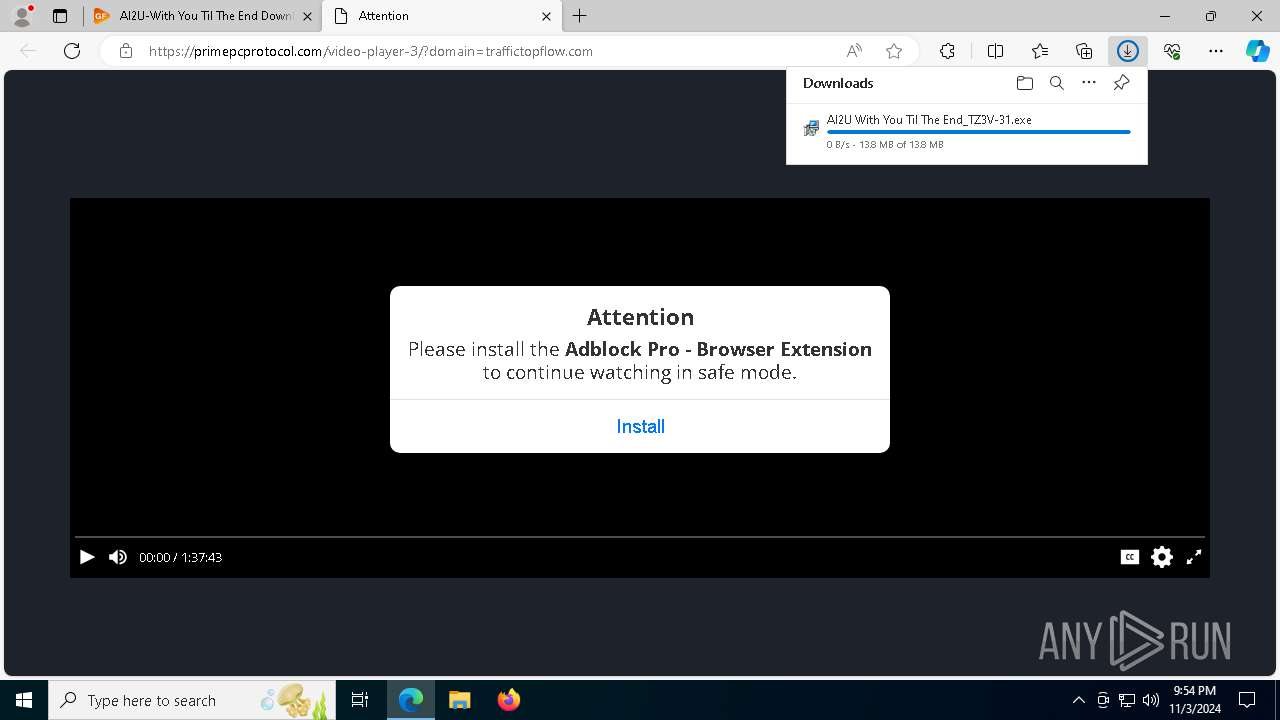The width and height of the screenshot is (1280, 720).
Task: Open more options in Downloads panel
Action: click(x=1089, y=83)
